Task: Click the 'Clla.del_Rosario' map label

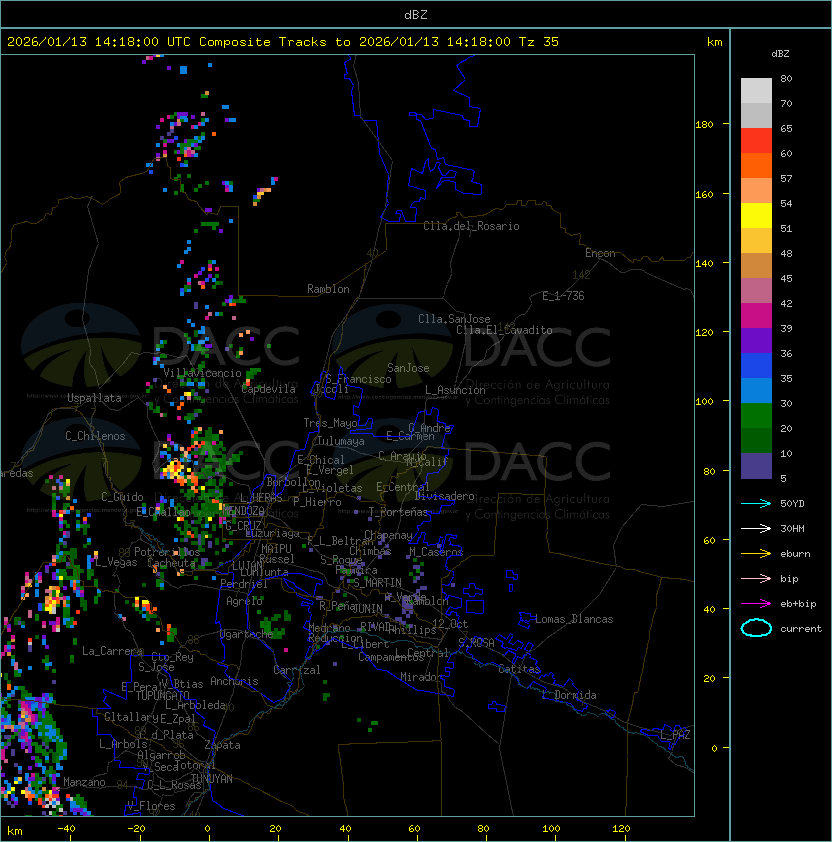Action: pos(471,226)
